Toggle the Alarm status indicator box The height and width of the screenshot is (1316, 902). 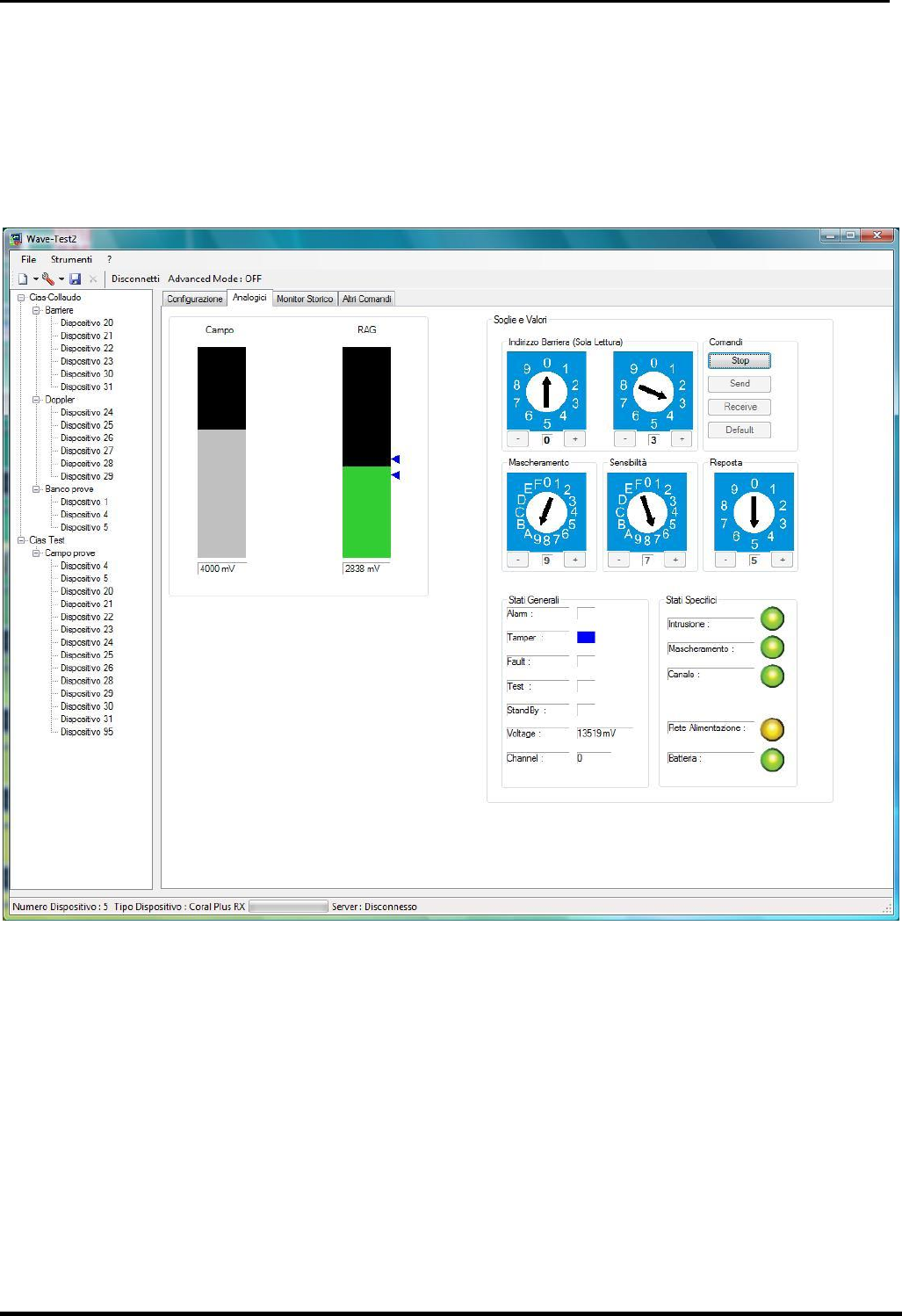(586, 613)
